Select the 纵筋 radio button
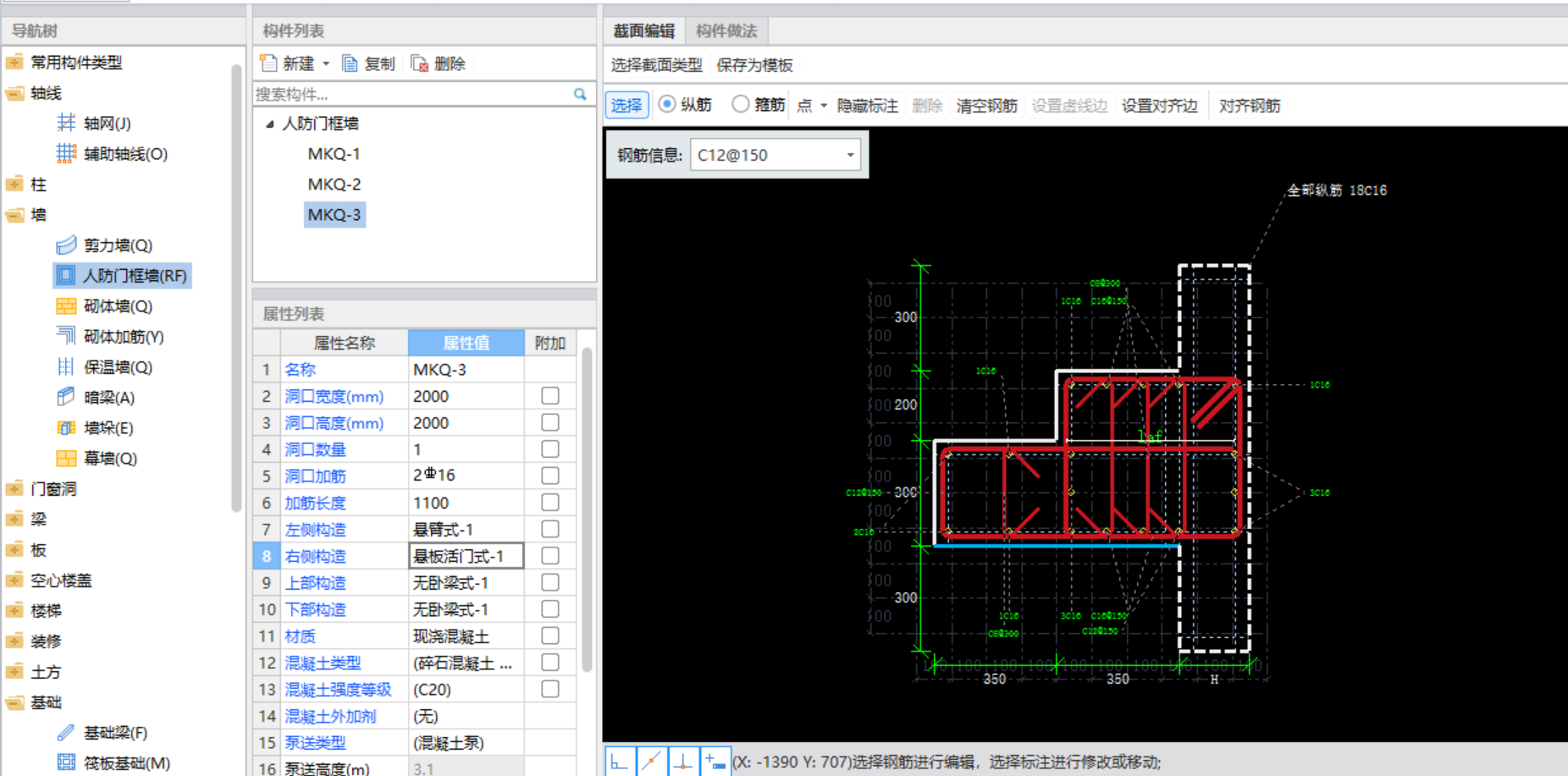This screenshot has height=776, width=1568. [x=667, y=104]
